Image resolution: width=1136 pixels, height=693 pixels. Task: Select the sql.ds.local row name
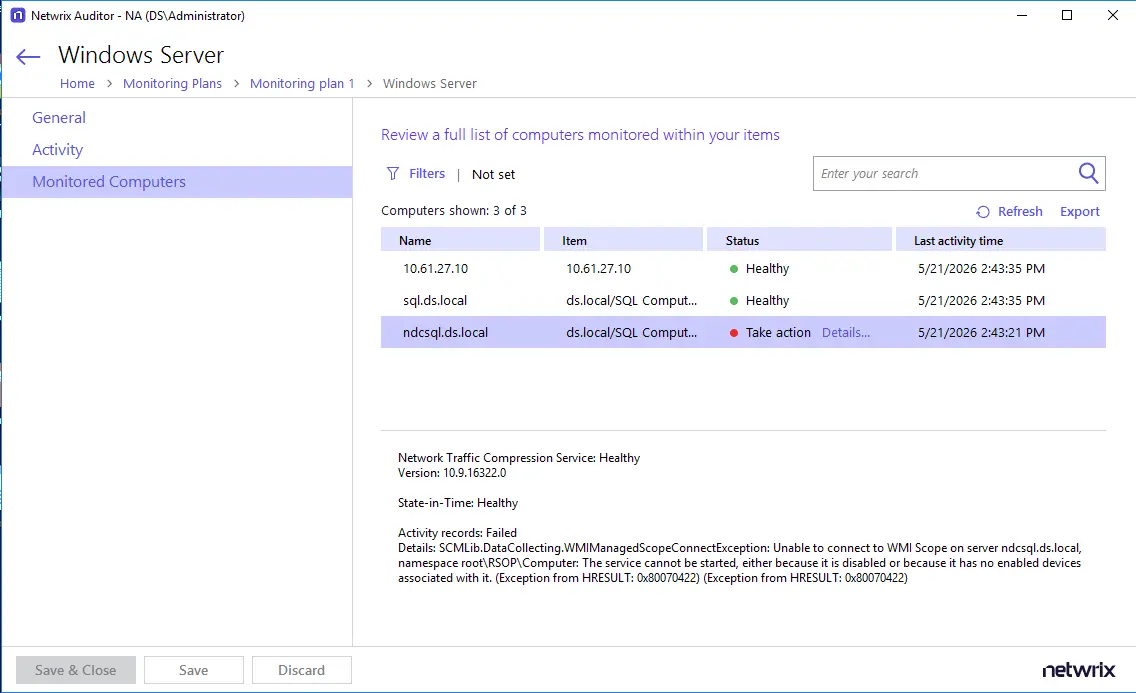click(x=435, y=301)
